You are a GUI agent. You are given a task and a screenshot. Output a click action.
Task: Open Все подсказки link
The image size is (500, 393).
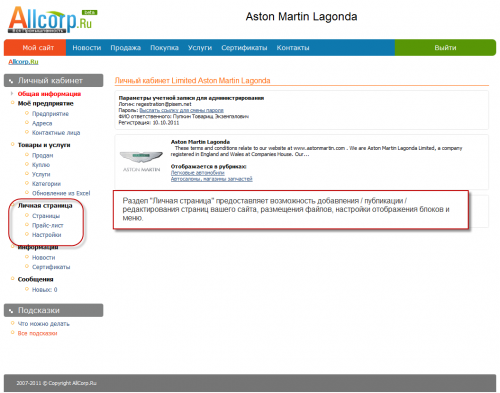point(37,333)
